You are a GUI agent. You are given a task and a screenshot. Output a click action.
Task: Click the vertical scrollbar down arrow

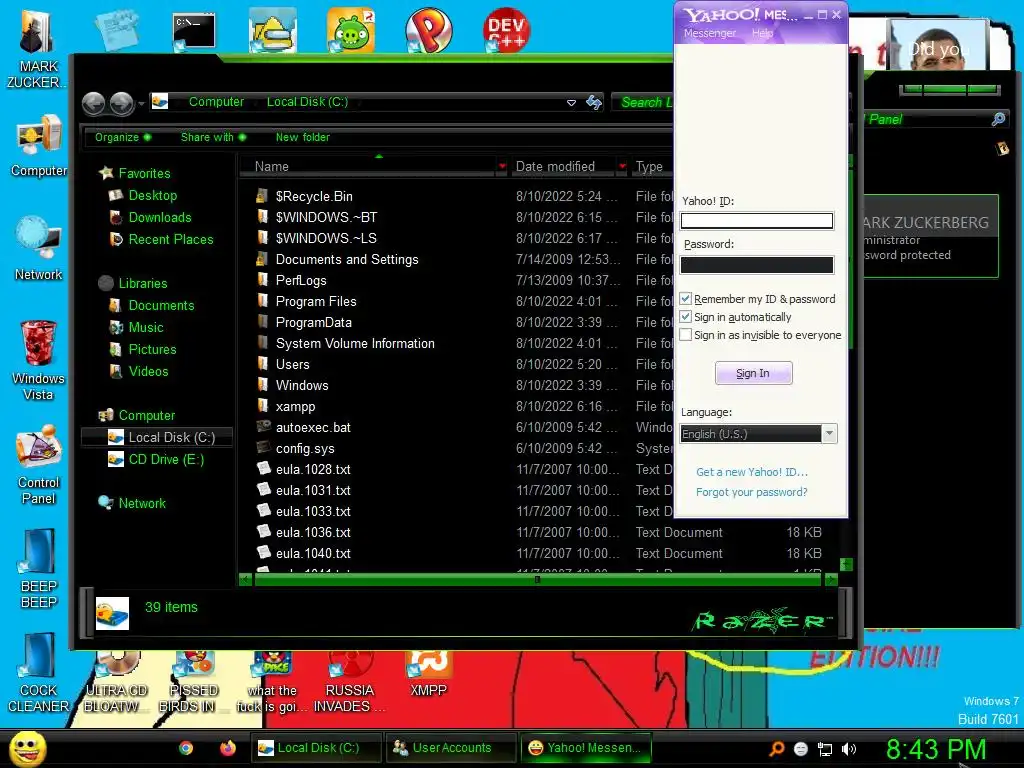[x=846, y=564]
